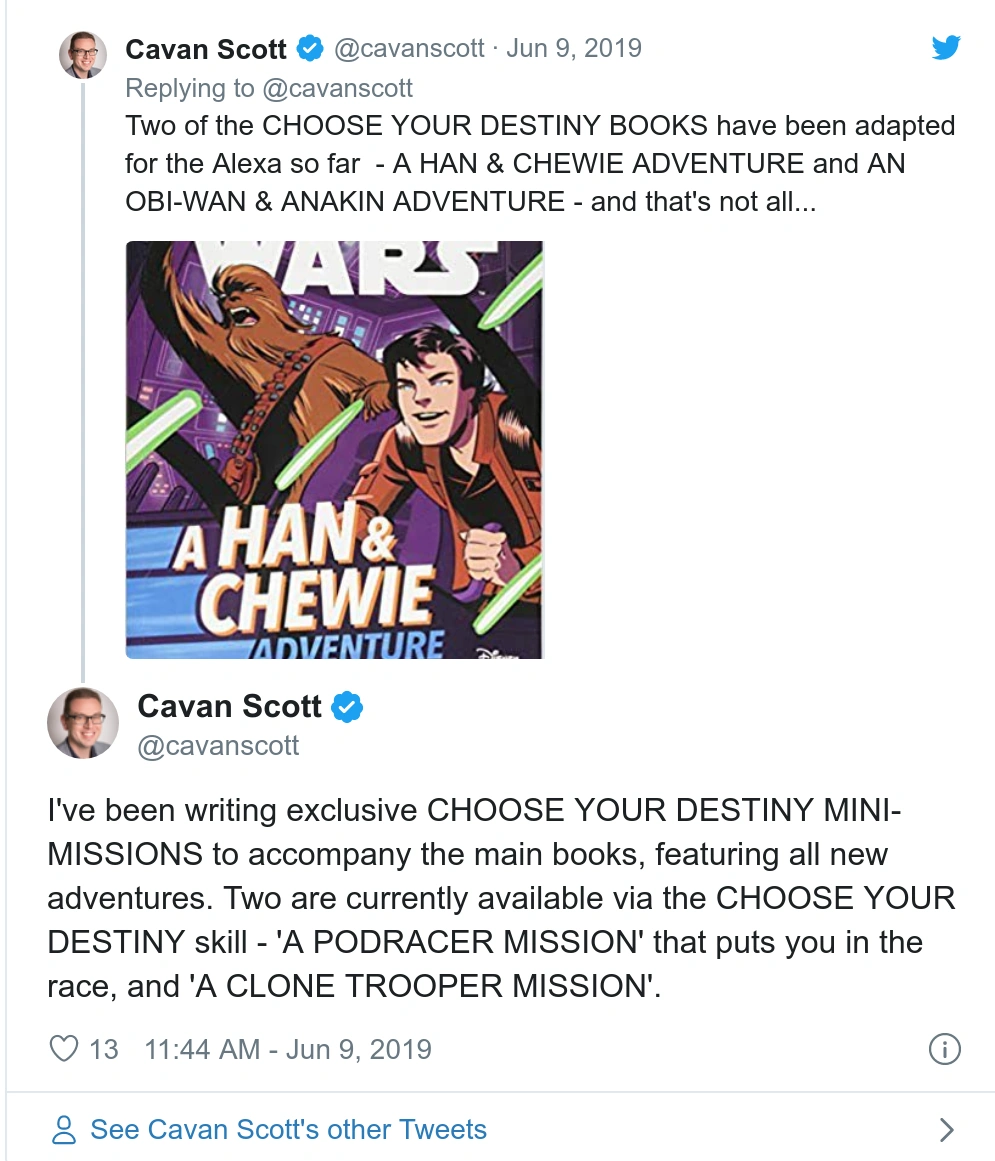Click the Jun 9, 2019 date in the header
The image size is (995, 1161).
point(574,48)
